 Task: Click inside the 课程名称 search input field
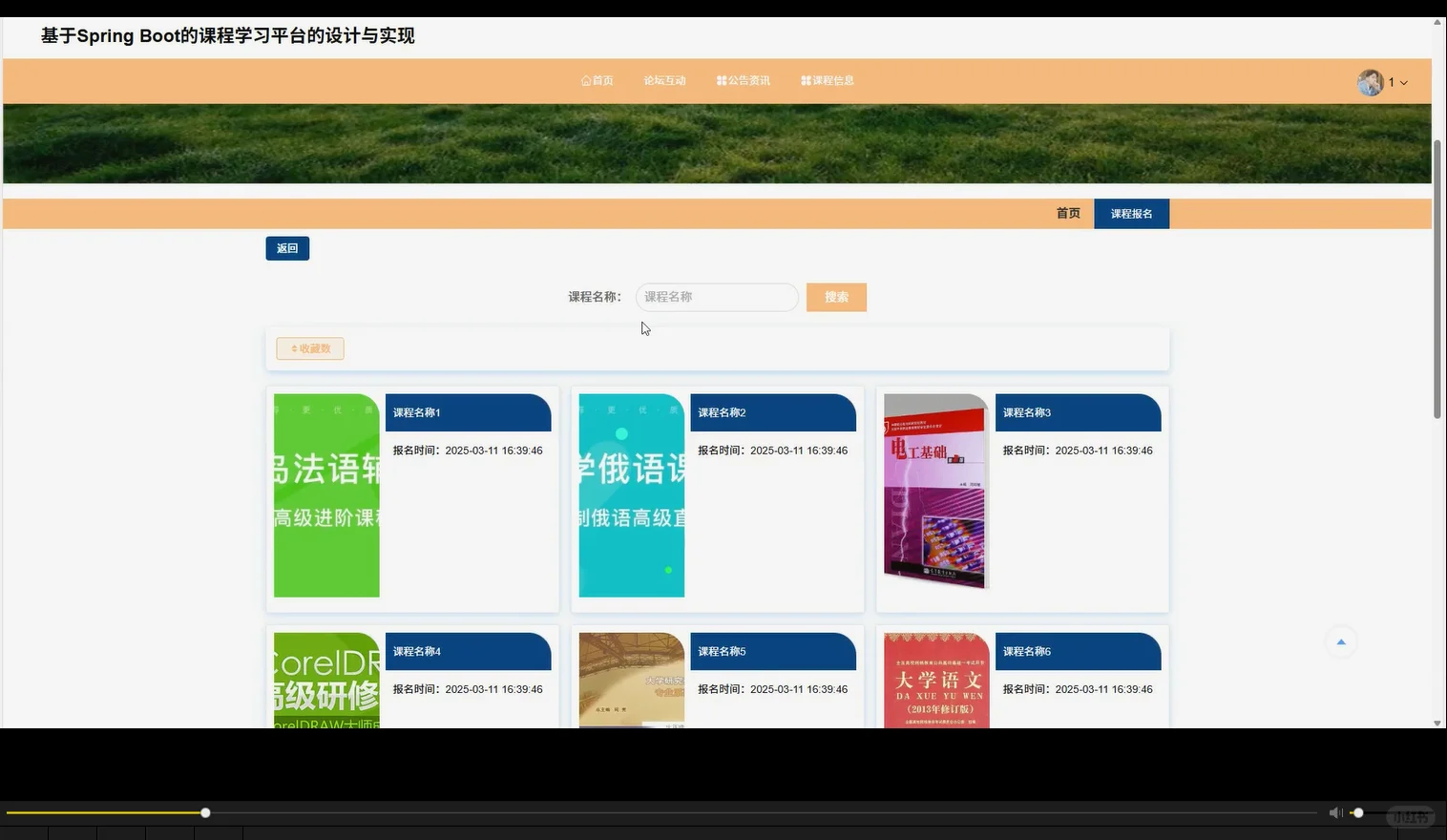pyautogui.click(x=716, y=297)
